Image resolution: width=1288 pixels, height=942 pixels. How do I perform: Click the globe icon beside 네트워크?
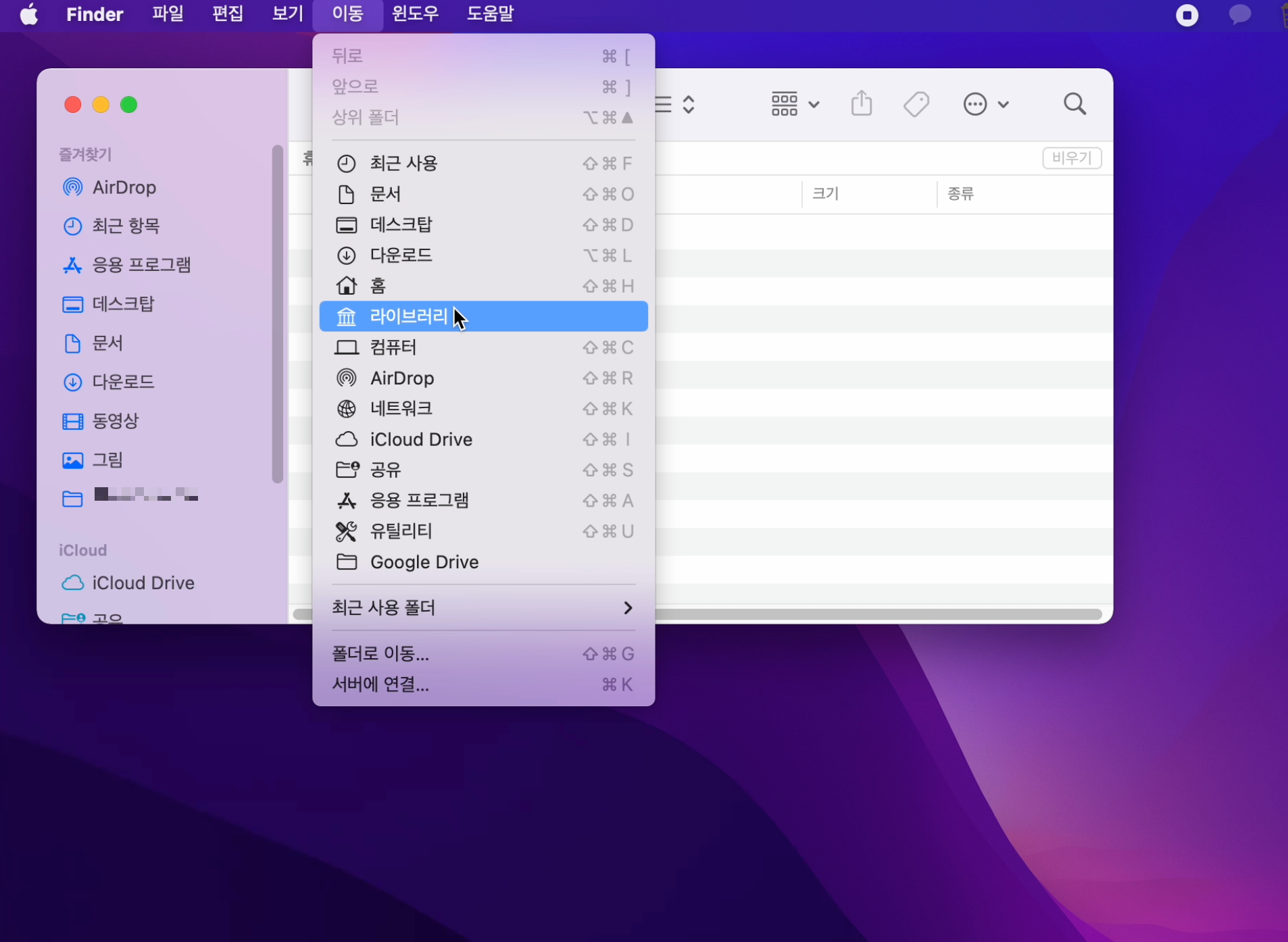coord(346,409)
